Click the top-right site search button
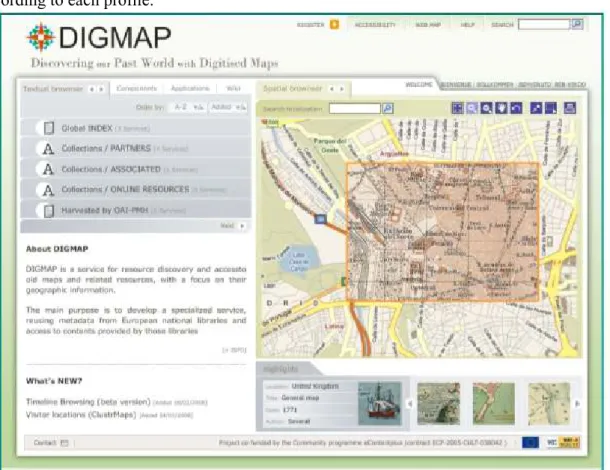Screen dimensions: 610x470 tap(577, 25)
